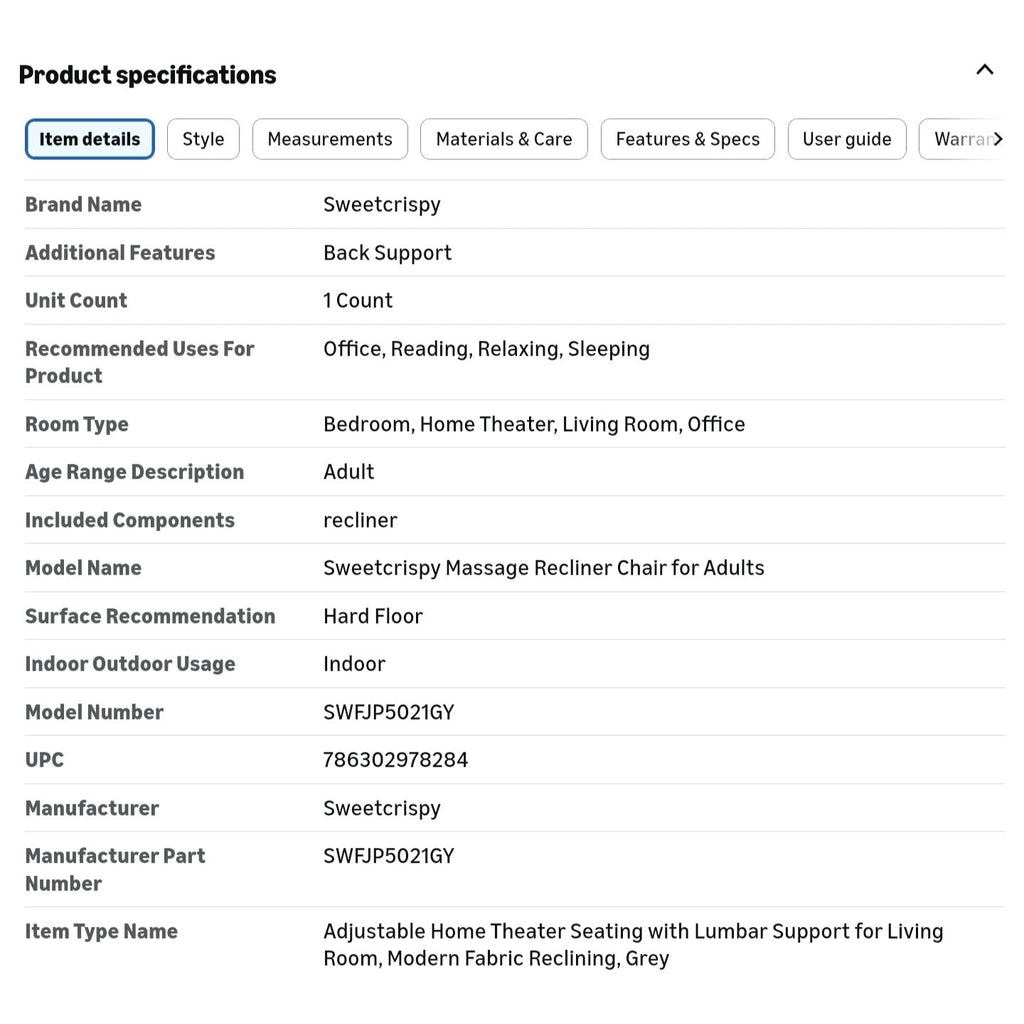The height and width of the screenshot is (1024, 1024).
Task: Switch to the Style tab
Action: (203, 139)
